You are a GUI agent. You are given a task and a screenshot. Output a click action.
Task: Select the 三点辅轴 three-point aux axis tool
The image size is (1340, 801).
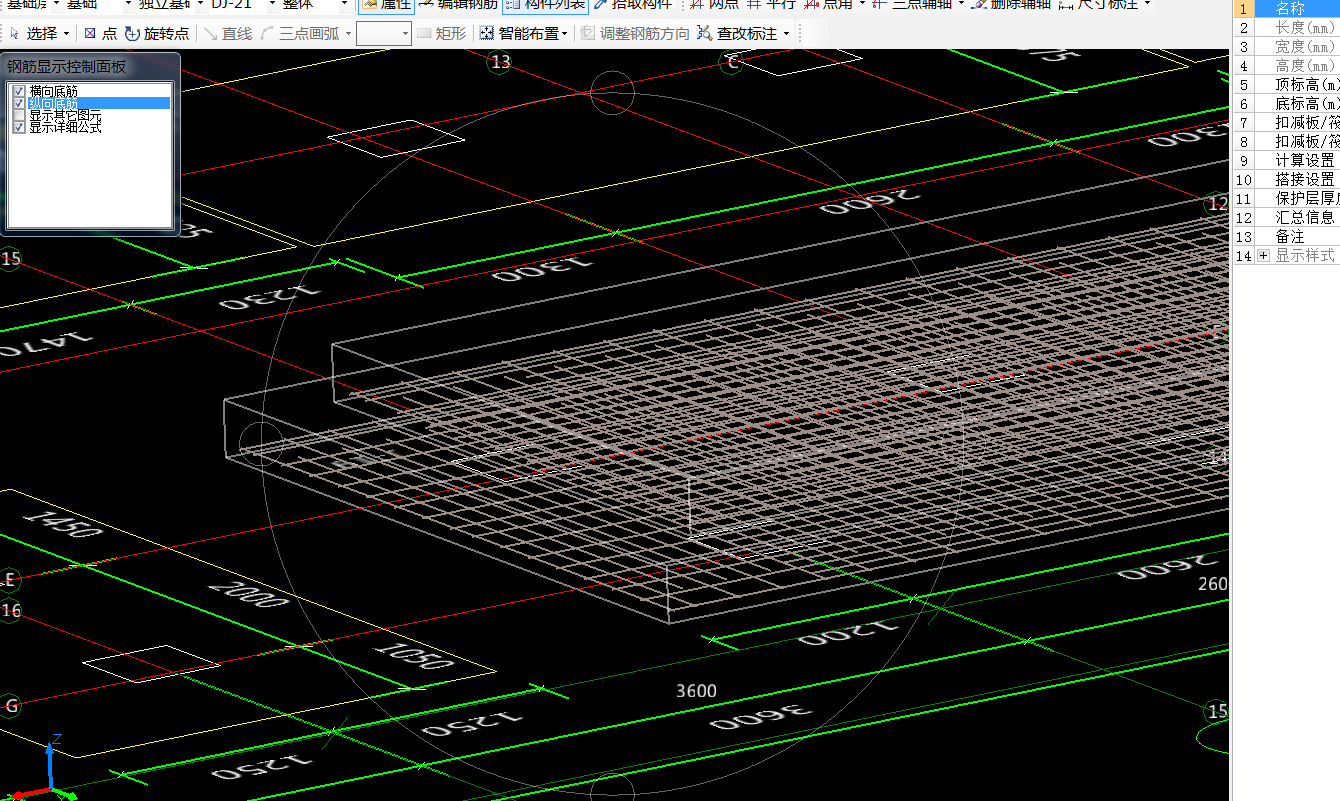[x=913, y=5]
